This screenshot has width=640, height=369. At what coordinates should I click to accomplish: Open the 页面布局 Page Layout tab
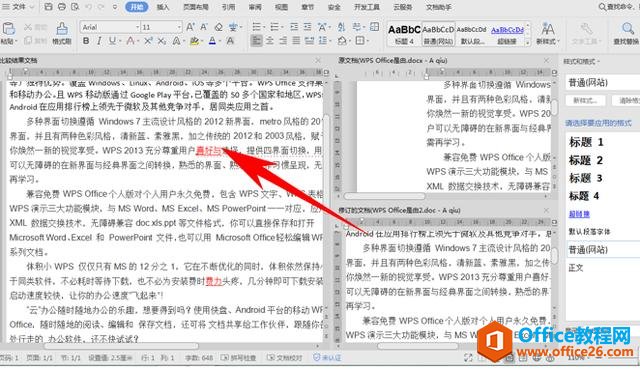coord(196,7)
